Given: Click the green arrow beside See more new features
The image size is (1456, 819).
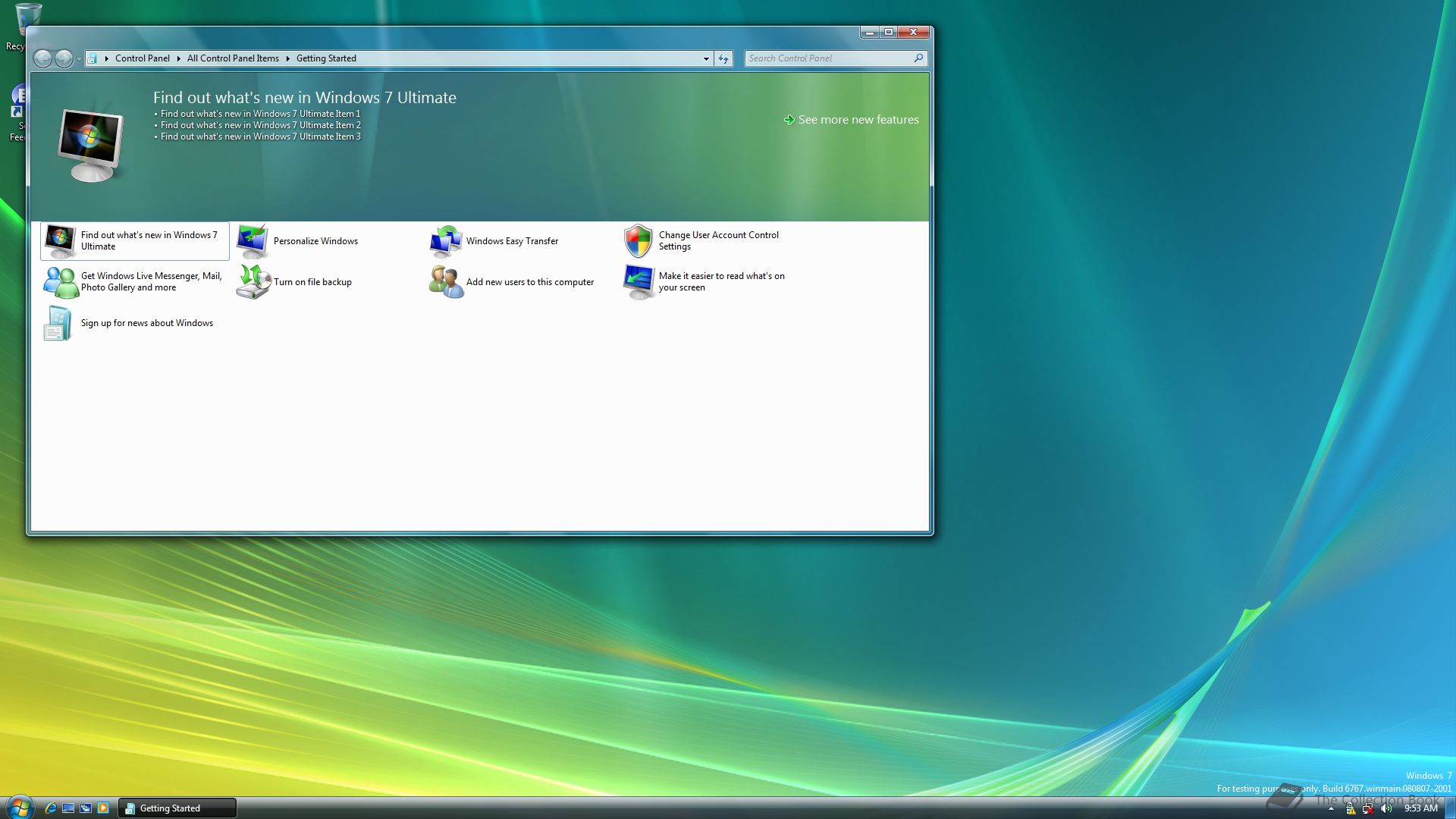Looking at the screenshot, I should (x=789, y=120).
